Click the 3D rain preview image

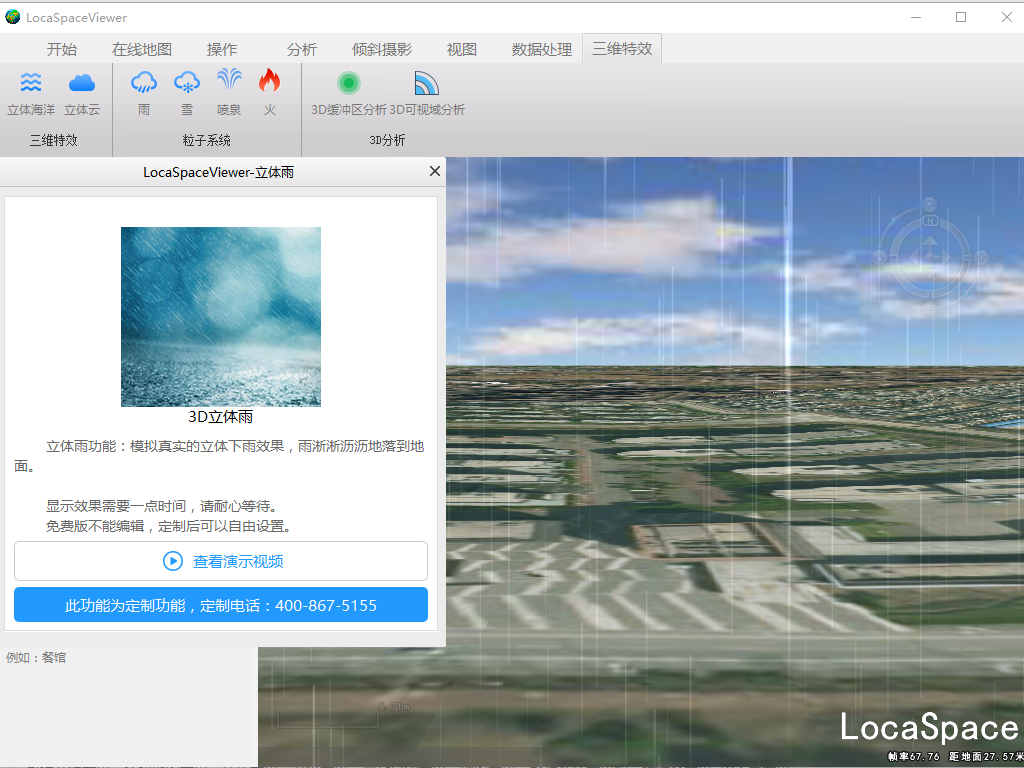221,317
